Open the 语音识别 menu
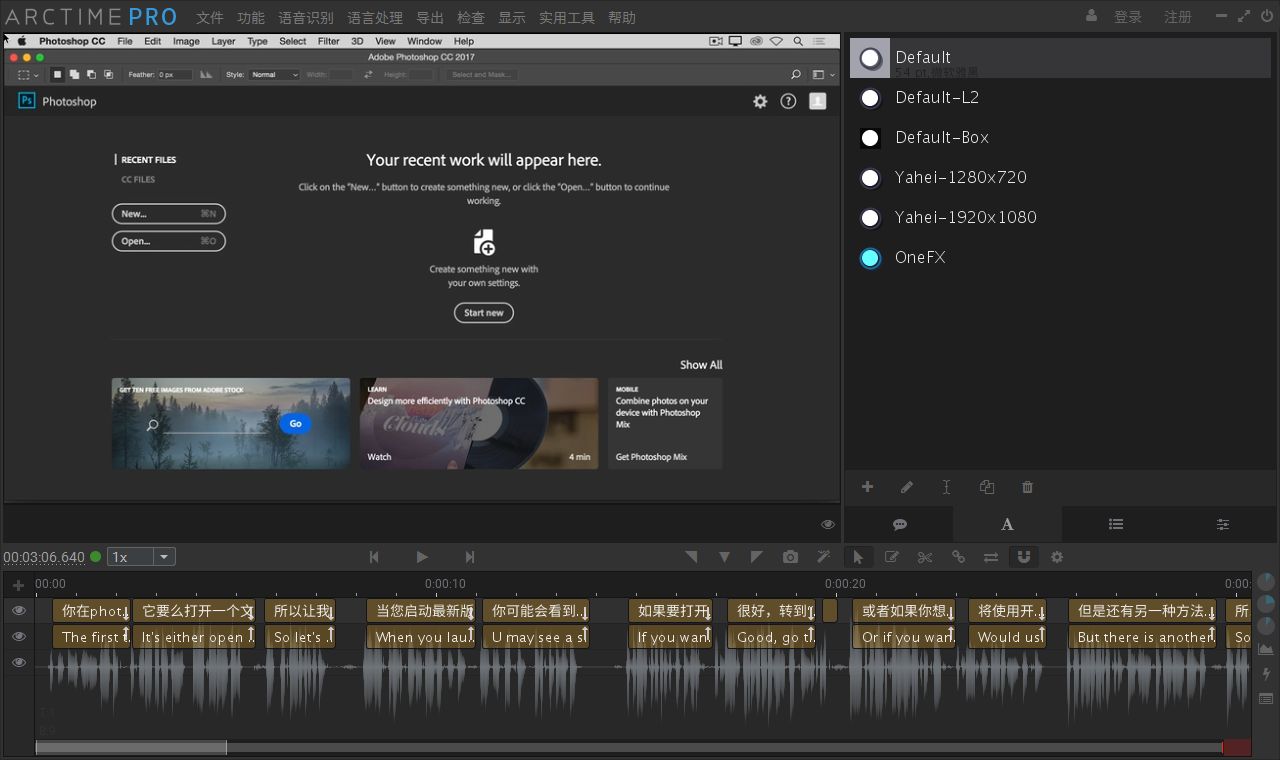The image size is (1280, 760). pyautogui.click(x=306, y=18)
